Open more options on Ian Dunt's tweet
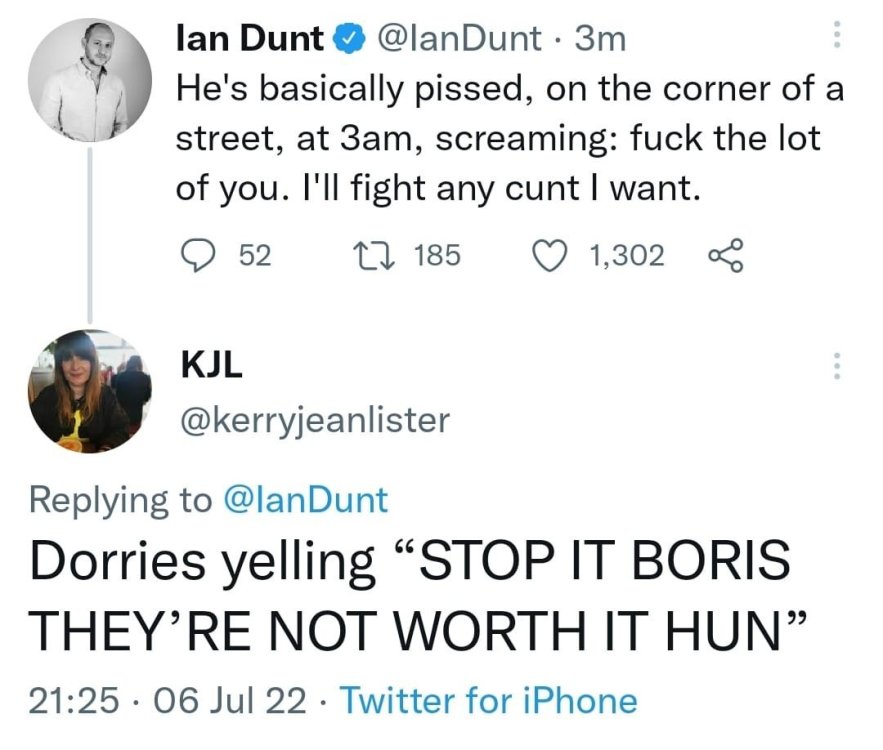 pos(835,37)
